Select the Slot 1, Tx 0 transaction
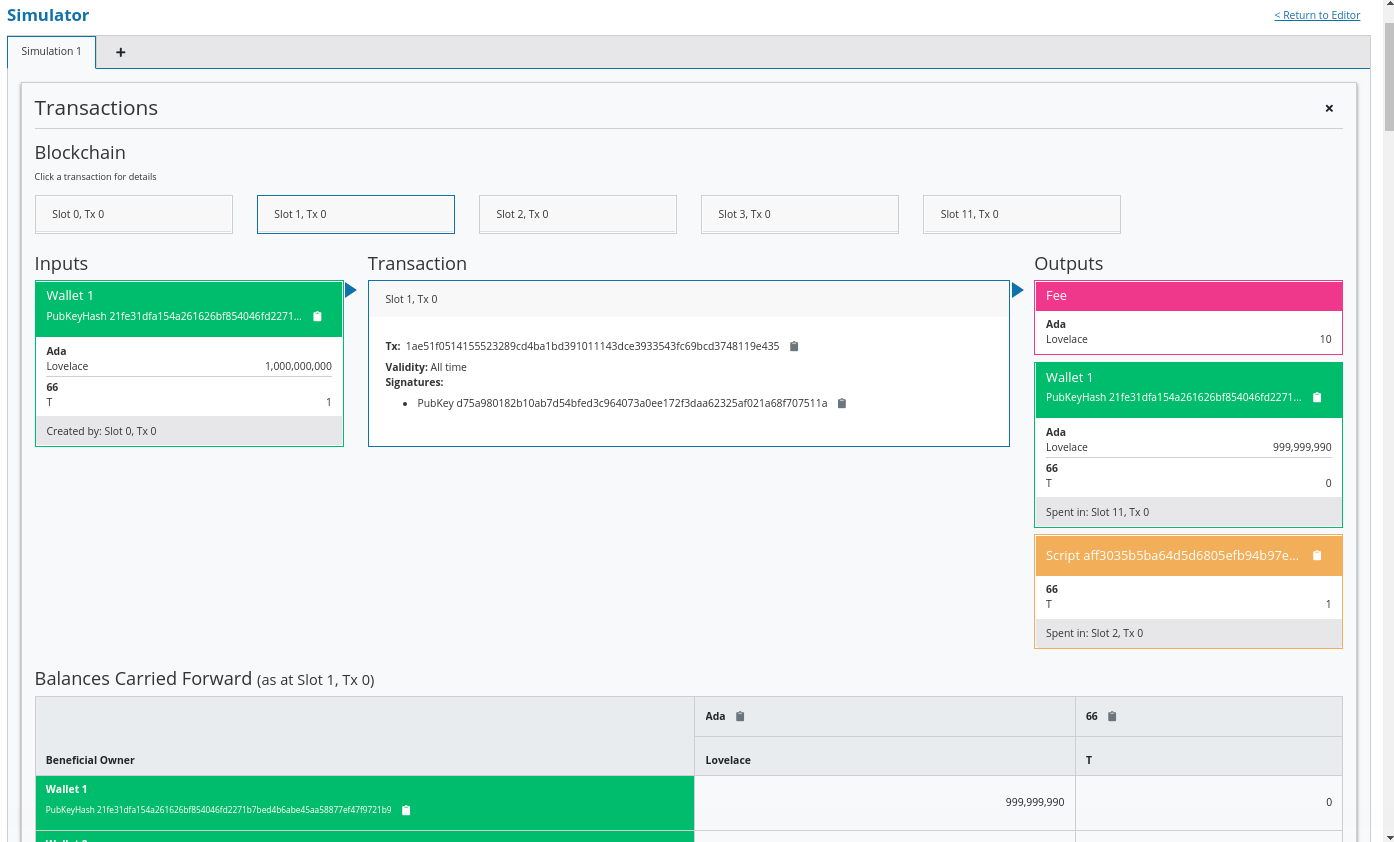 356,214
